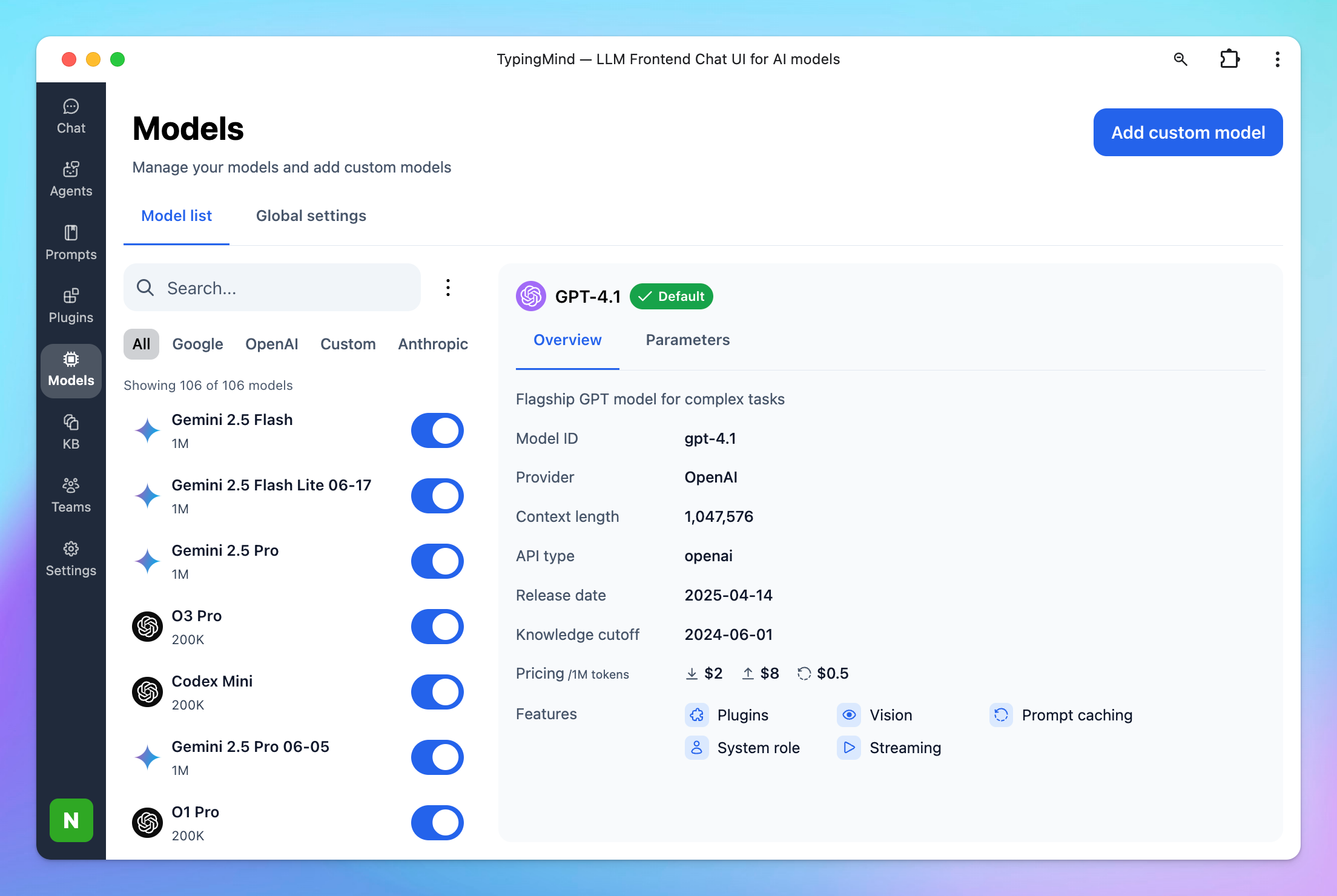This screenshot has height=896, width=1337.
Task: Filter models by Google
Action: click(197, 344)
